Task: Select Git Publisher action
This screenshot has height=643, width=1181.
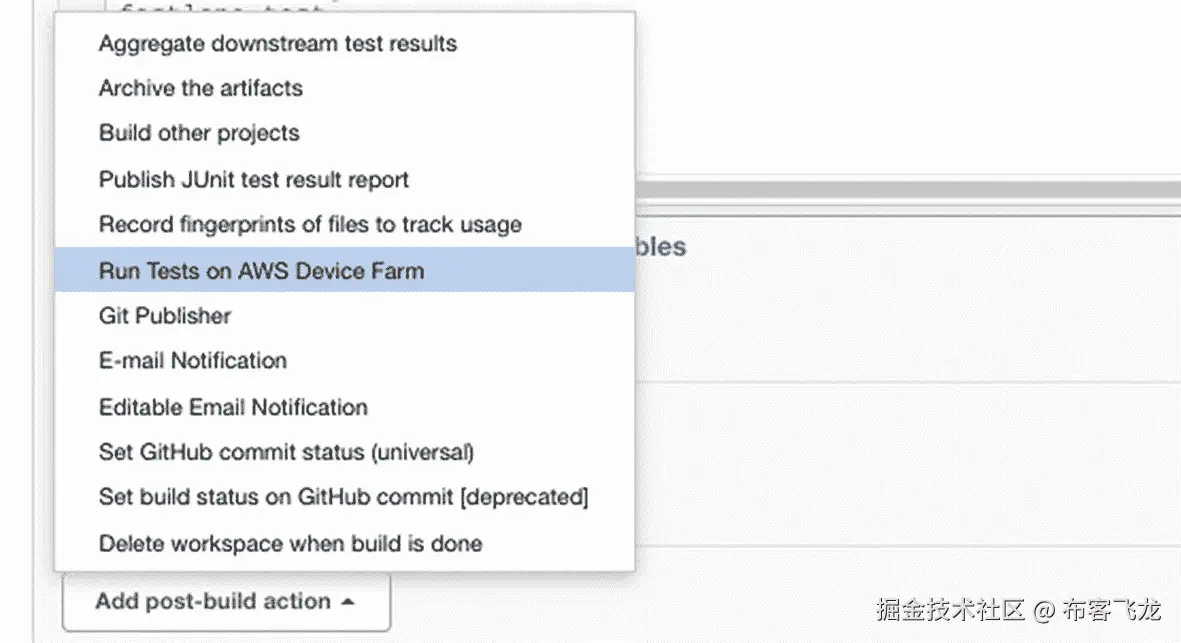Action: (x=164, y=316)
